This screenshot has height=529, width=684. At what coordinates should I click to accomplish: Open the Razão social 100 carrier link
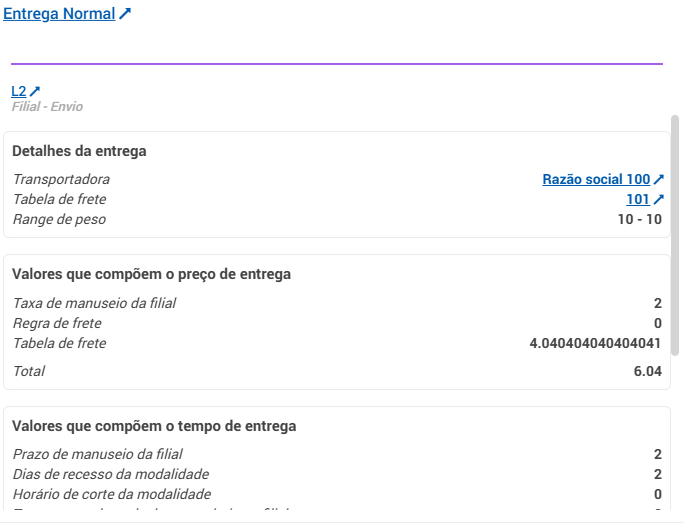(x=596, y=180)
